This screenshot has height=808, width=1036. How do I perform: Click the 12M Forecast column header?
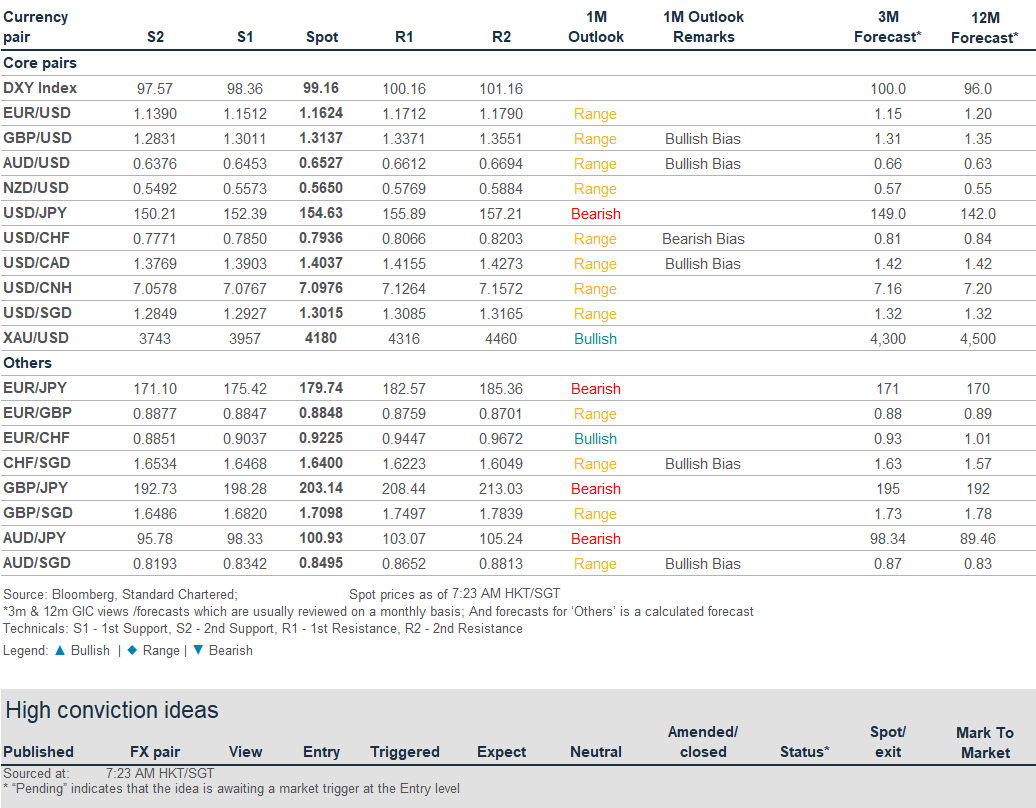click(x=984, y=27)
